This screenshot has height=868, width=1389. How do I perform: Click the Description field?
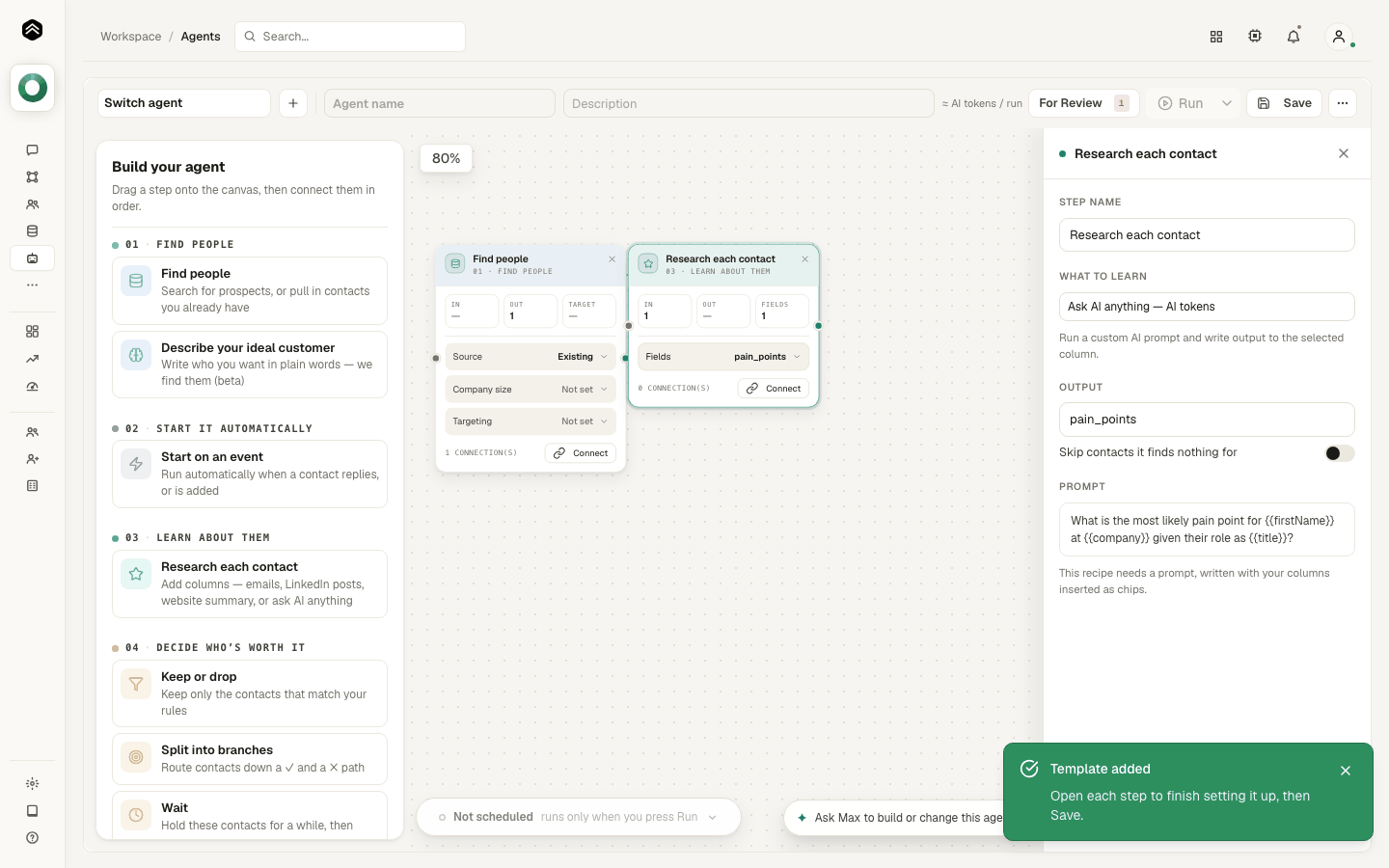tap(749, 103)
